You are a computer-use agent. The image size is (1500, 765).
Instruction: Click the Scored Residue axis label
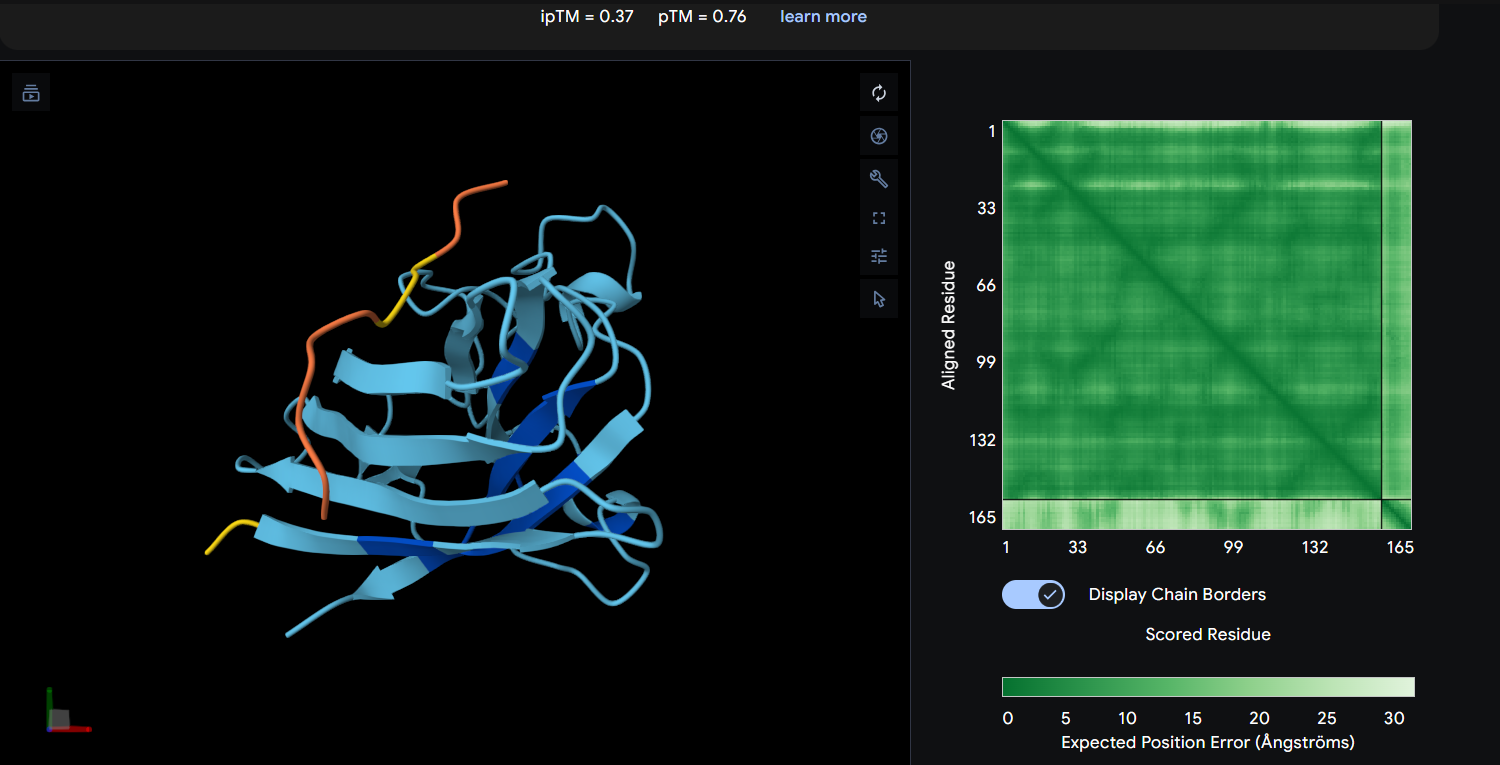[1208, 634]
